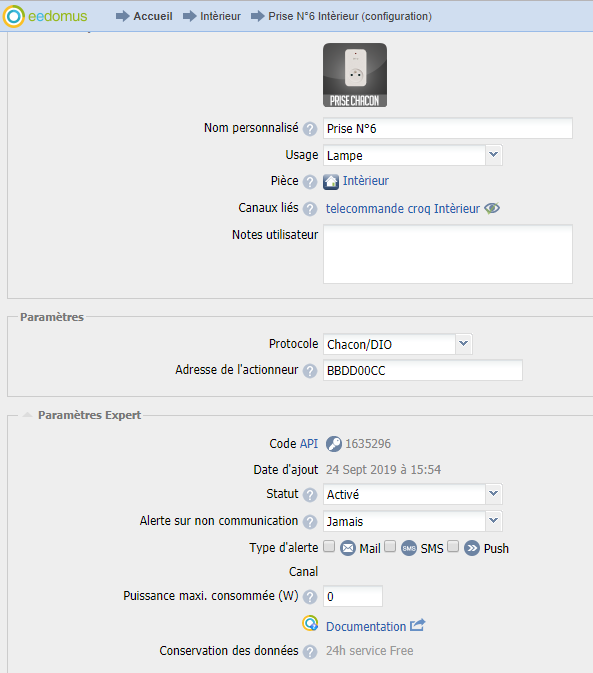Navigate to Intèrieur breadcrumb item
The height and width of the screenshot is (673, 593).
[220, 16]
